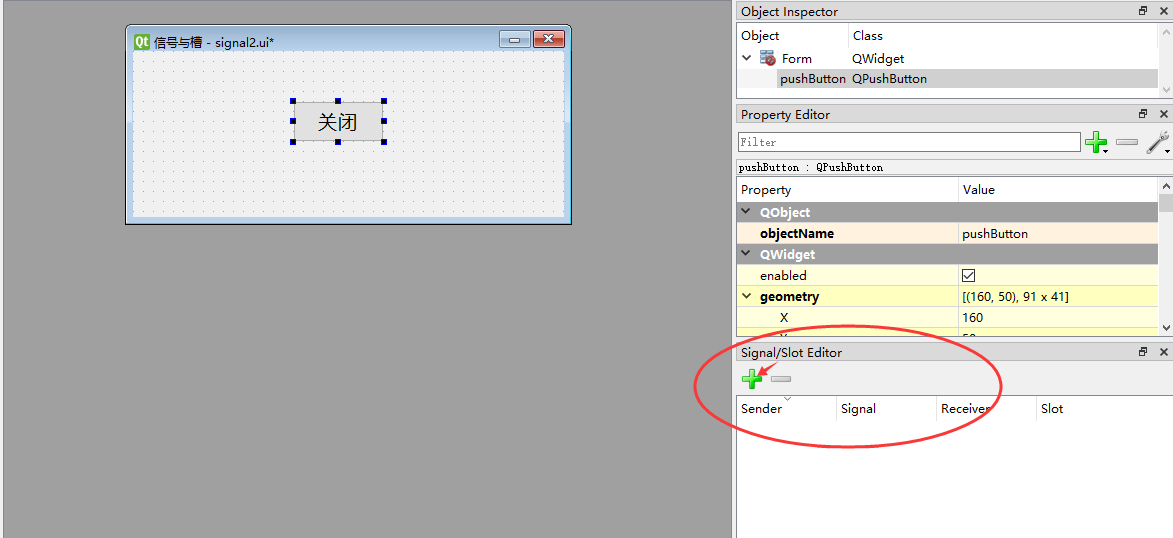
Task: Select the Form QWidget tree row
Action: (x=948, y=58)
